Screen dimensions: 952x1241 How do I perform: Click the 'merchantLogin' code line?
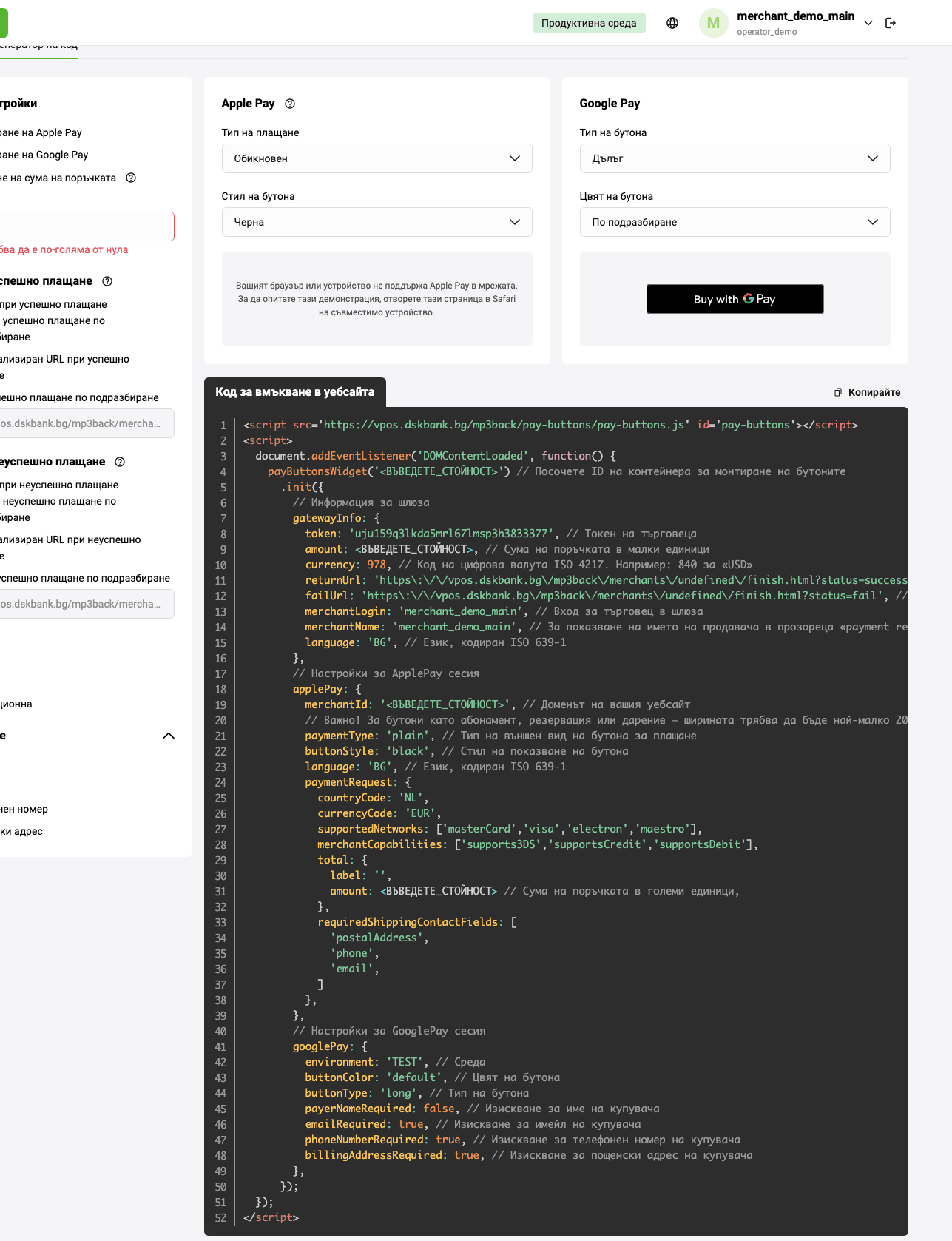point(504,611)
